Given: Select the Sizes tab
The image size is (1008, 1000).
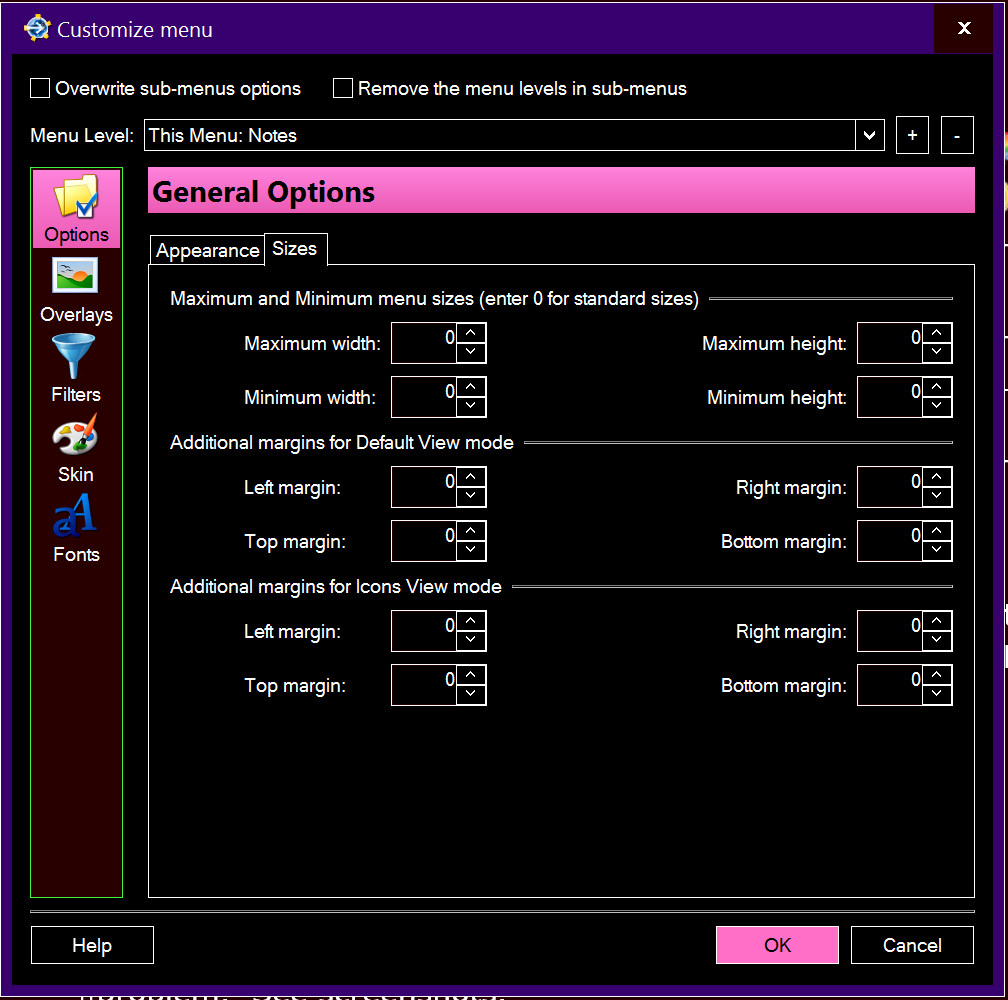Looking at the screenshot, I should tap(295, 249).
